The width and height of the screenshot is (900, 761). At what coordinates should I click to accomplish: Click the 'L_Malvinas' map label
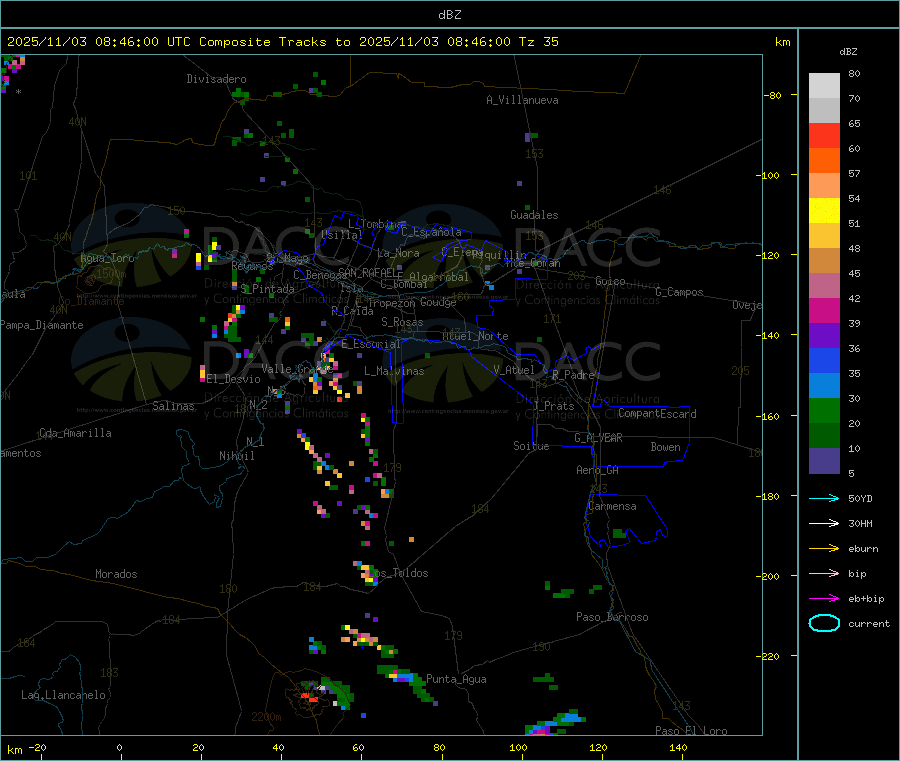coord(394,371)
